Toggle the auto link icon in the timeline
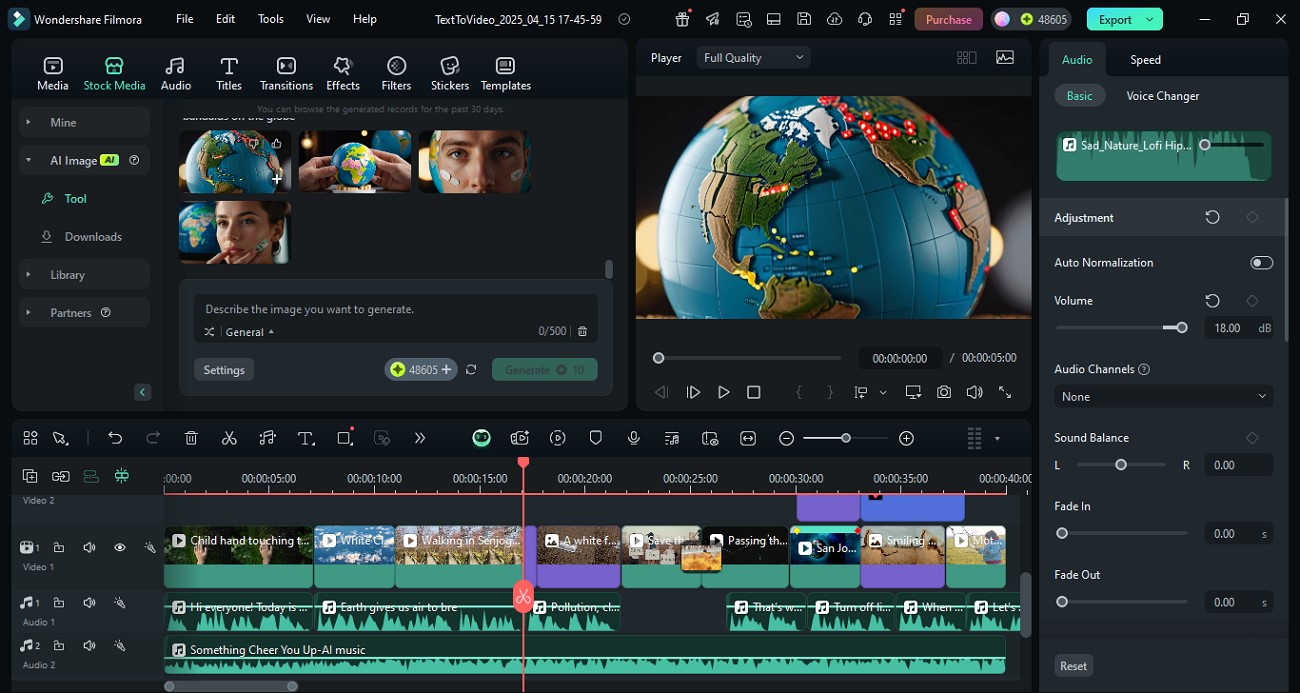This screenshot has width=1300, height=693. pos(61,476)
